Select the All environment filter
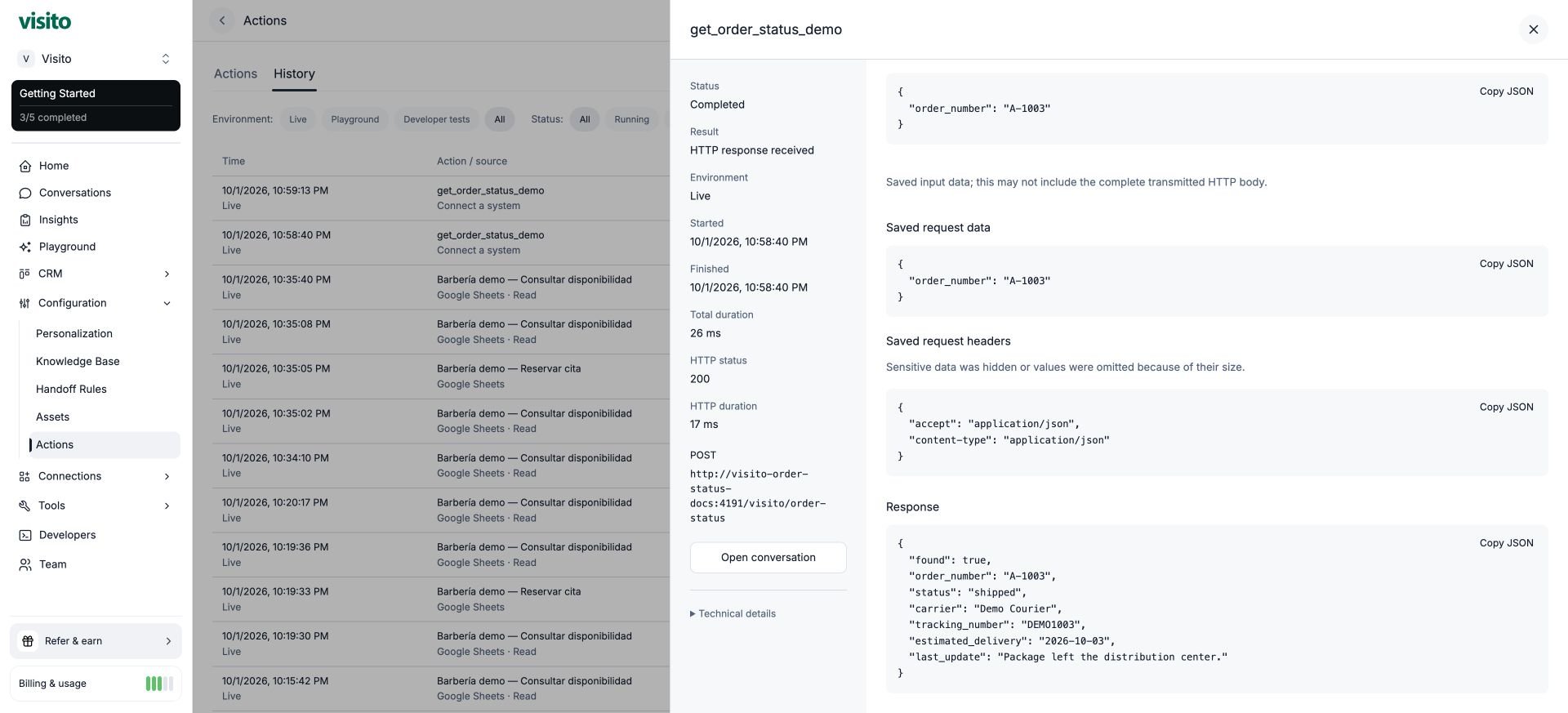 point(500,119)
